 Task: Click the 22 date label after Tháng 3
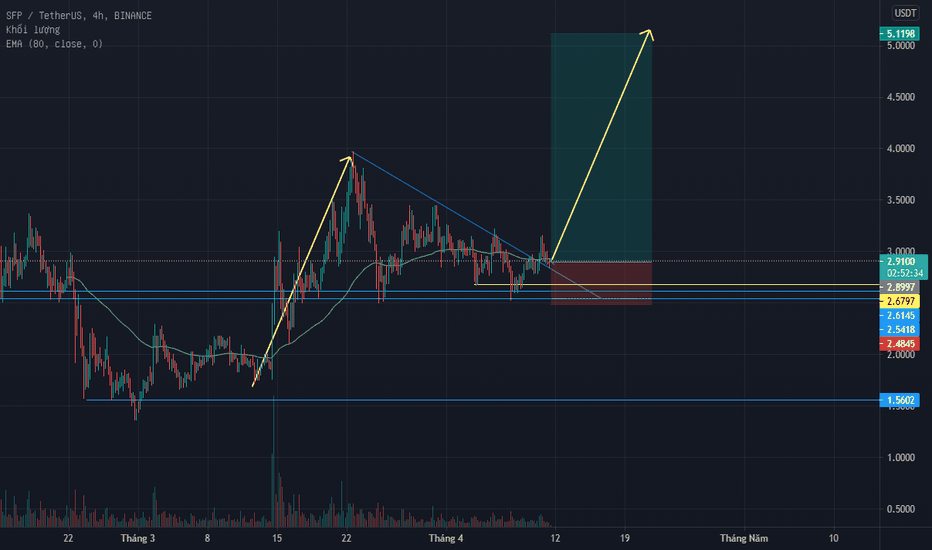(x=347, y=539)
